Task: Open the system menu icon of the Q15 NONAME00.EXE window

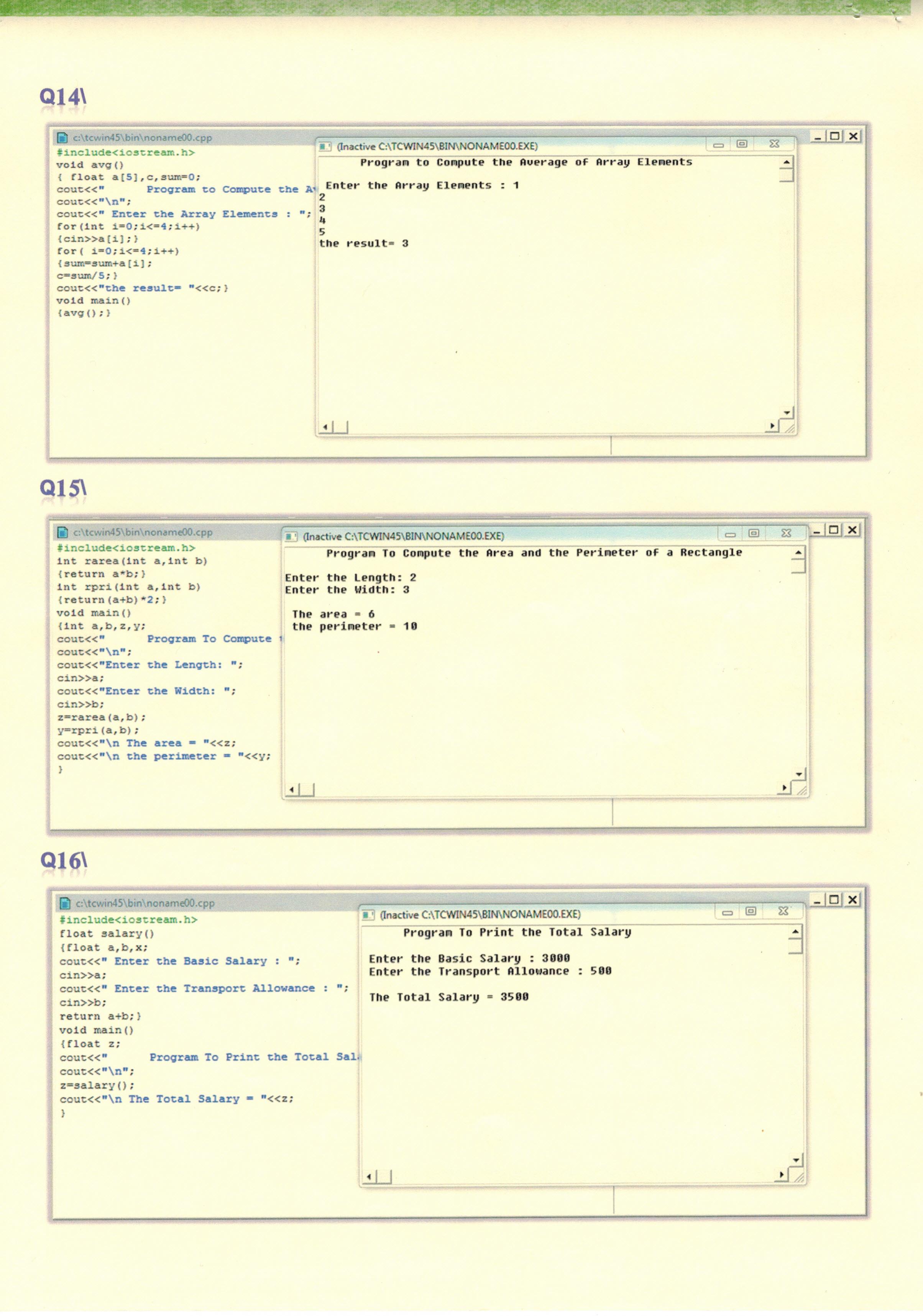Action: coord(291,536)
